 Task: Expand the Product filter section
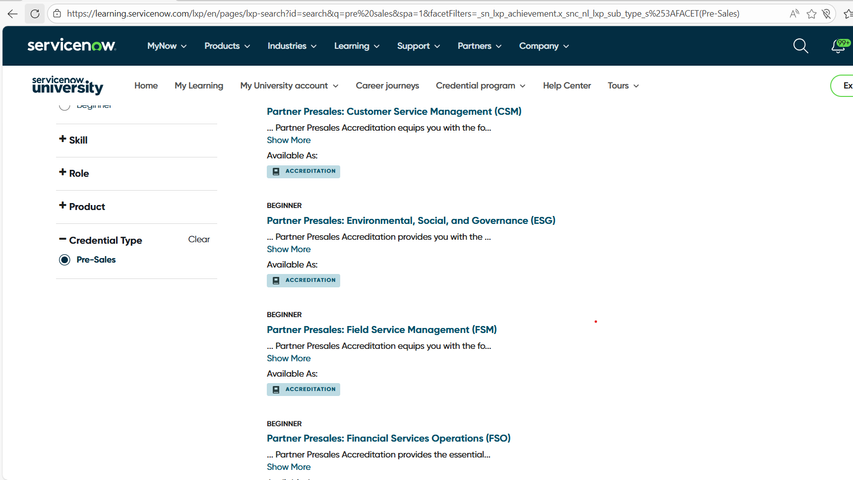point(82,206)
